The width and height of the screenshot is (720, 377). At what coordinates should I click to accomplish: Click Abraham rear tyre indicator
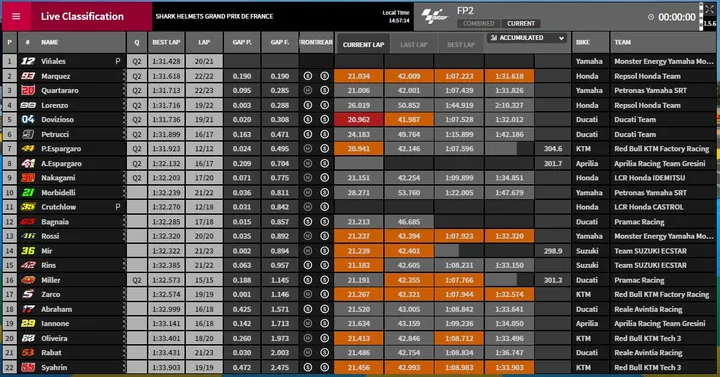pyautogui.click(x=325, y=309)
